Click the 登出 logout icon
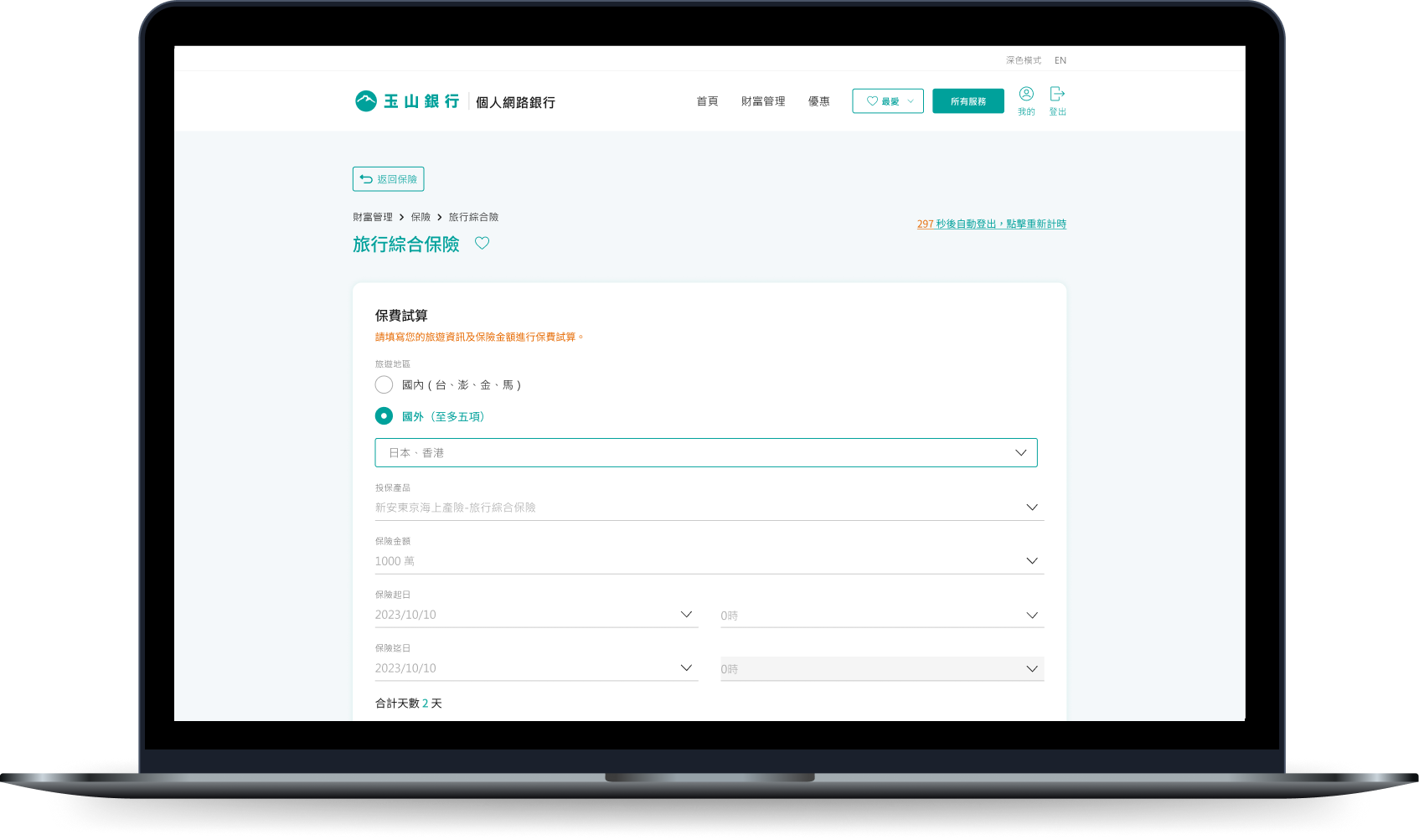This screenshot has width=1419, height=840. click(1057, 94)
